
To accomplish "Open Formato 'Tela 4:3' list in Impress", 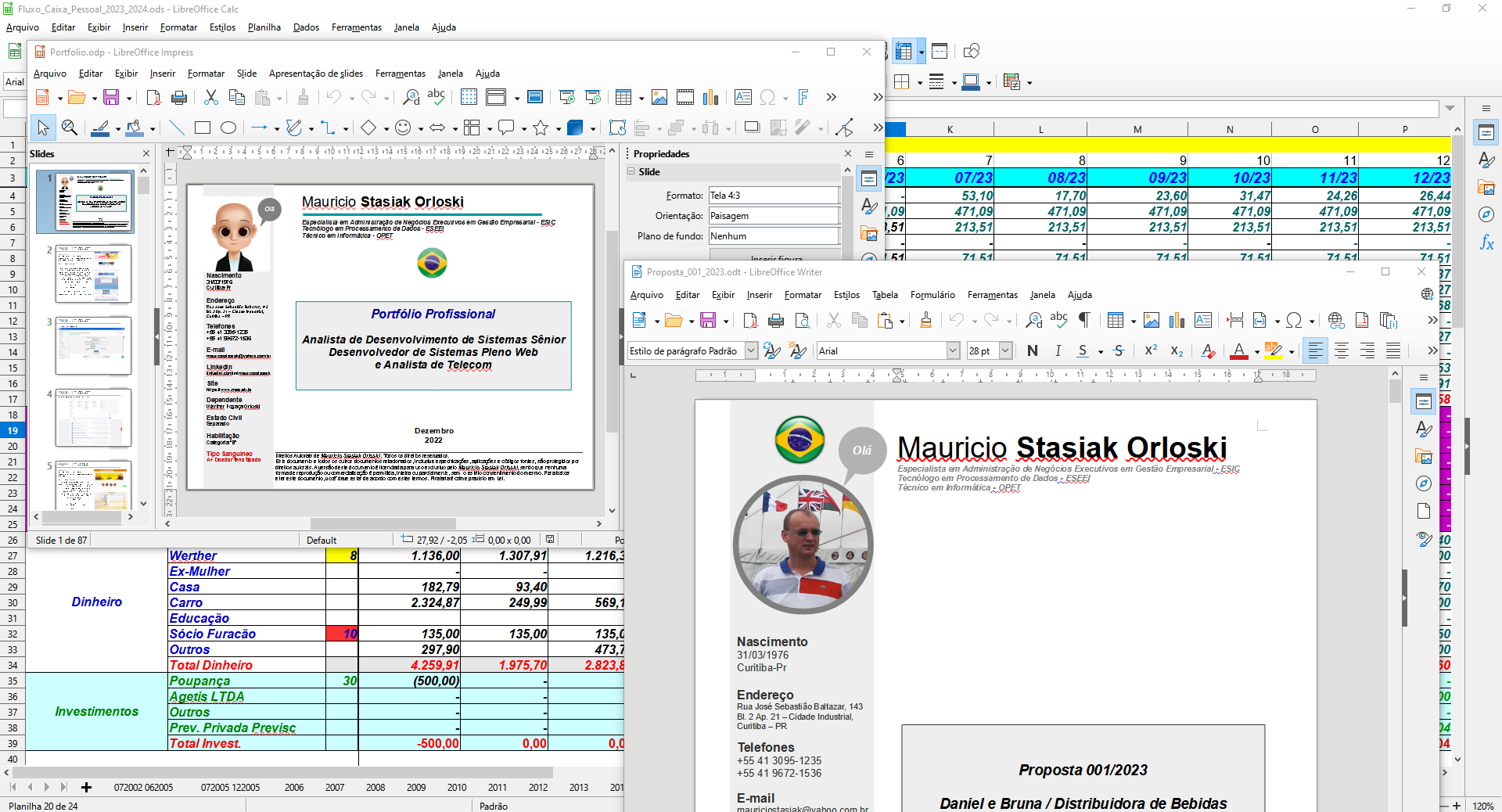I will [774, 196].
